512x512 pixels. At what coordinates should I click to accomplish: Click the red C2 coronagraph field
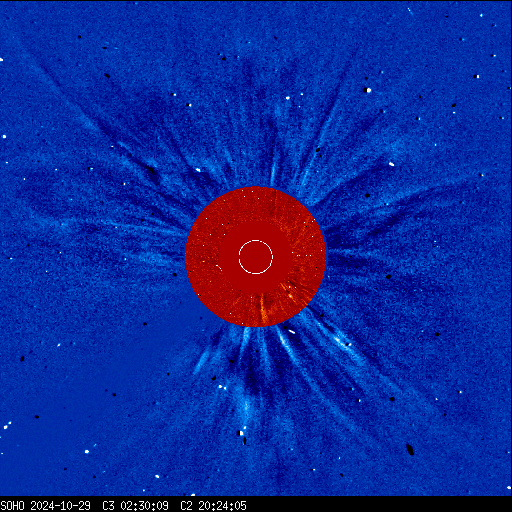tap(255, 257)
